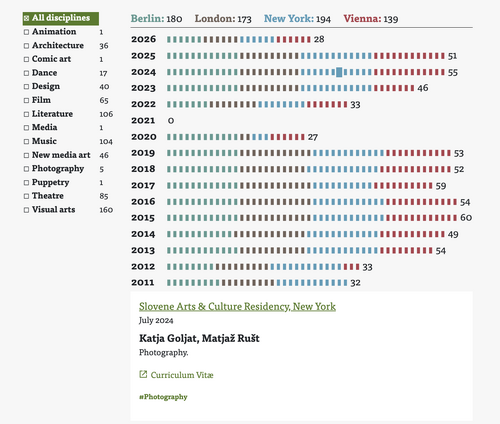Click the last red bar in 2015 row

click(x=455, y=218)
